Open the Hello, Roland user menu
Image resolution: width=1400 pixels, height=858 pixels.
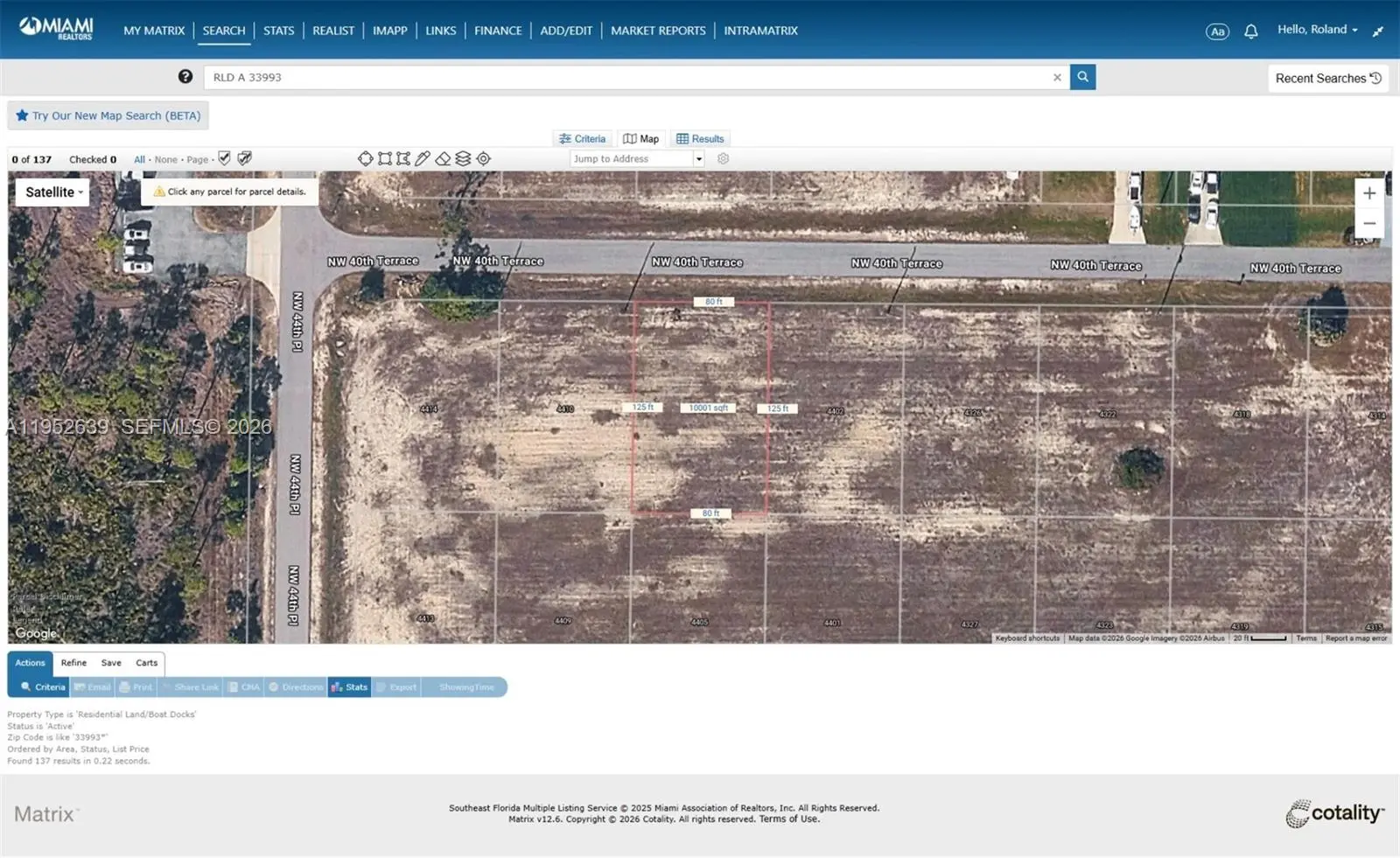point(1317,30)
